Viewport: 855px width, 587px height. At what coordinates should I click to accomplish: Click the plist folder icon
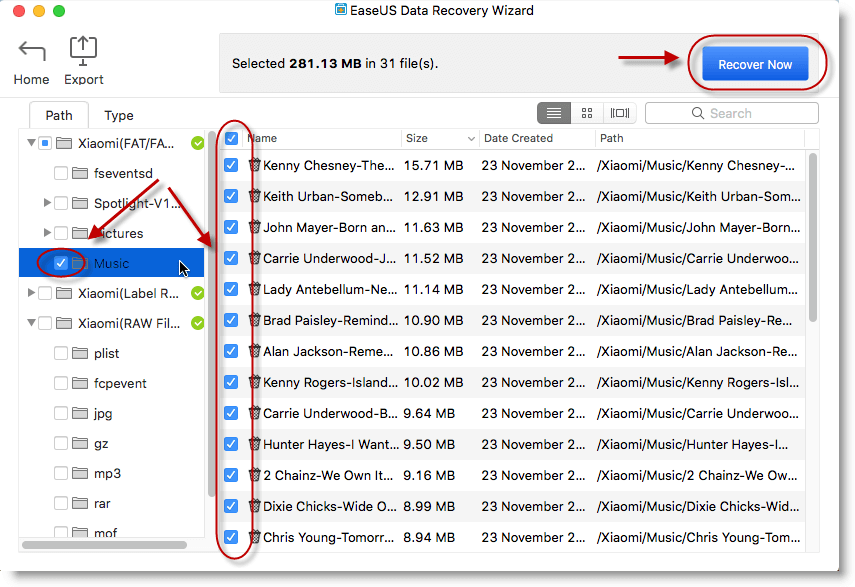pos(80,353)
